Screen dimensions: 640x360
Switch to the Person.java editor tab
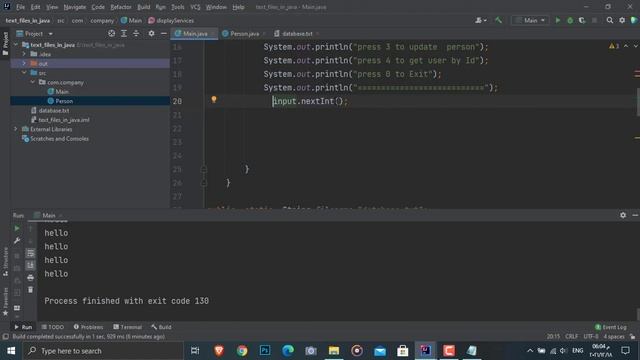(x=243, y=33)
